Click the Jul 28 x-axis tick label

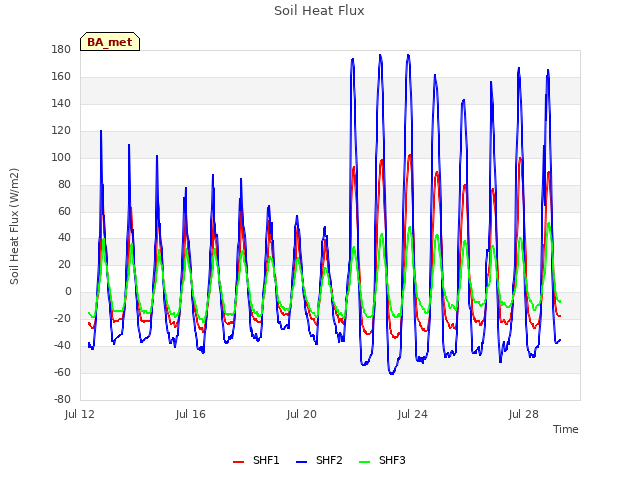tap(524, 414)
